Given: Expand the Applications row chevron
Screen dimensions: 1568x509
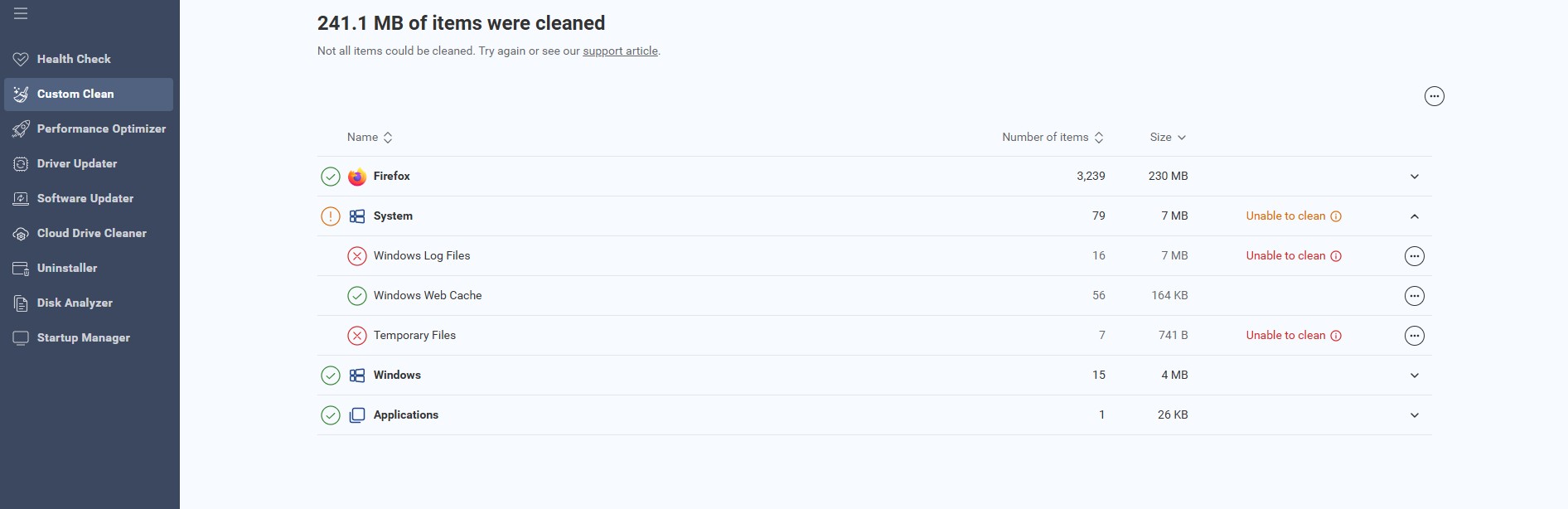Looking at the screenshot, I should click(1414, 415).
